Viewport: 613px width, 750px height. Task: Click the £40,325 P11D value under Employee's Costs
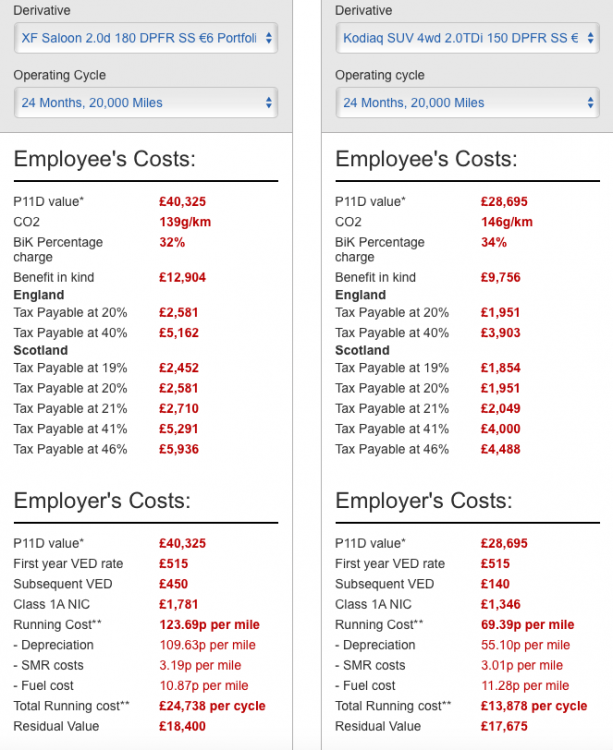click(x=183, y=201)
